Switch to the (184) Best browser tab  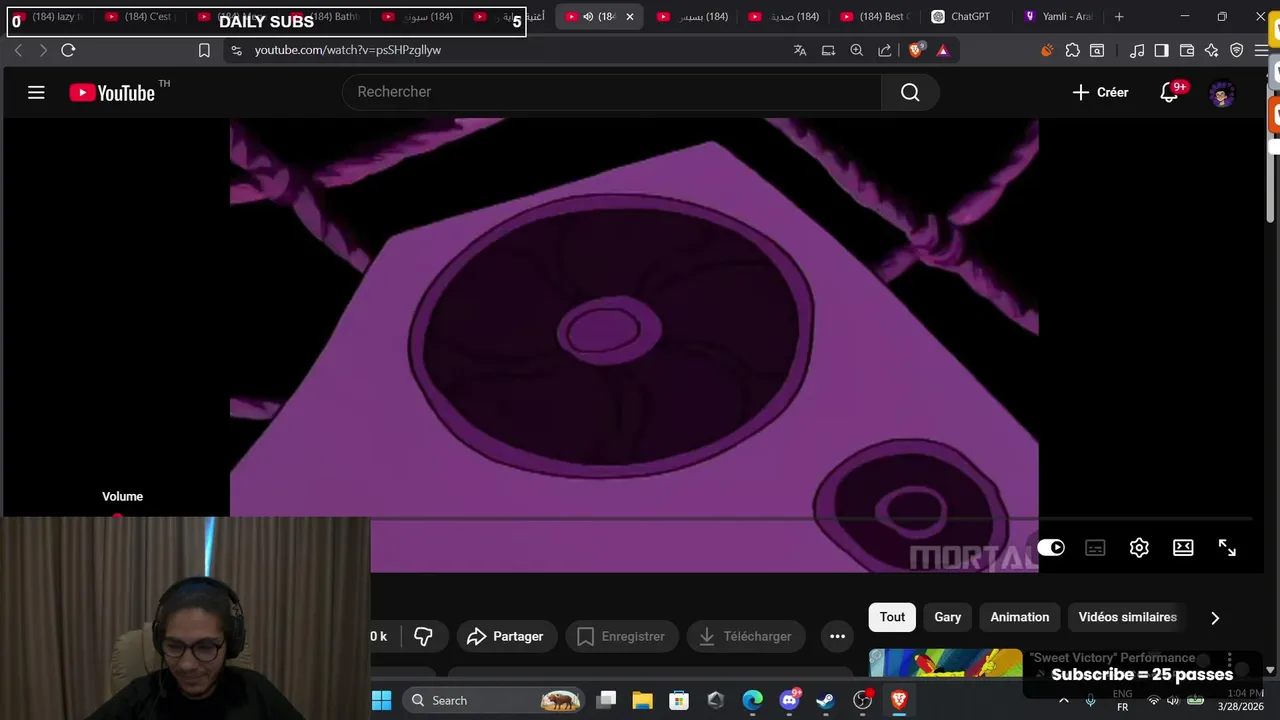(876, 17)
